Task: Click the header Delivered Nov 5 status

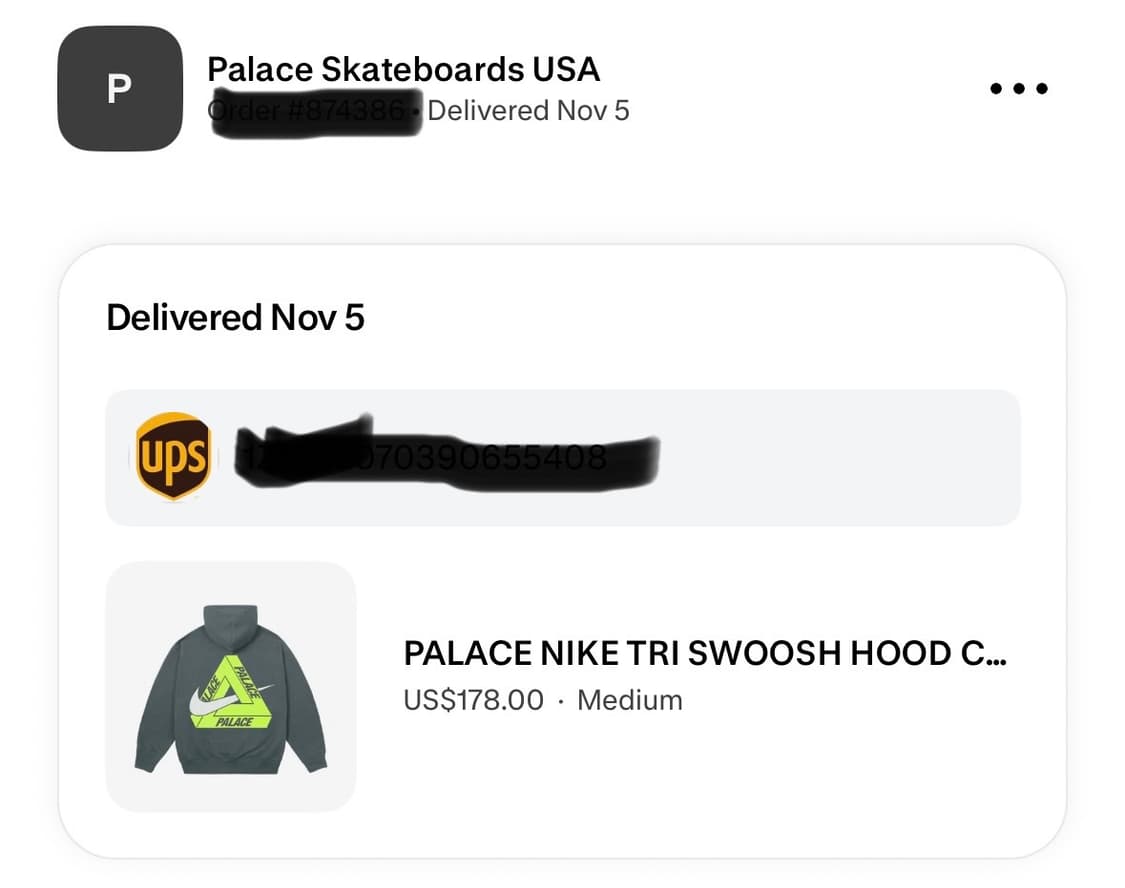Action: coord(528,110)
